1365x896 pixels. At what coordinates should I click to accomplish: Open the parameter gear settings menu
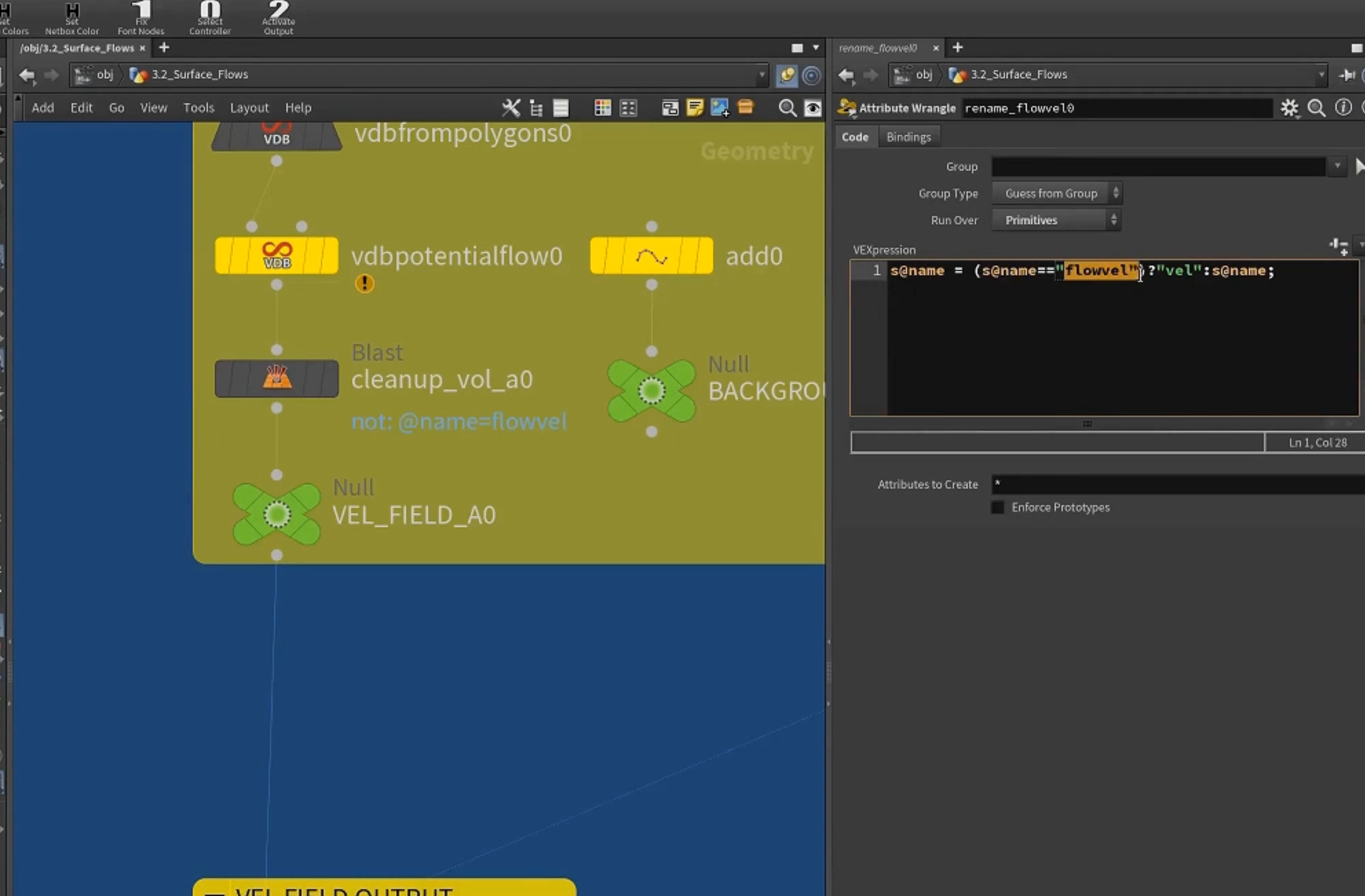click(x=1289, y=108)
